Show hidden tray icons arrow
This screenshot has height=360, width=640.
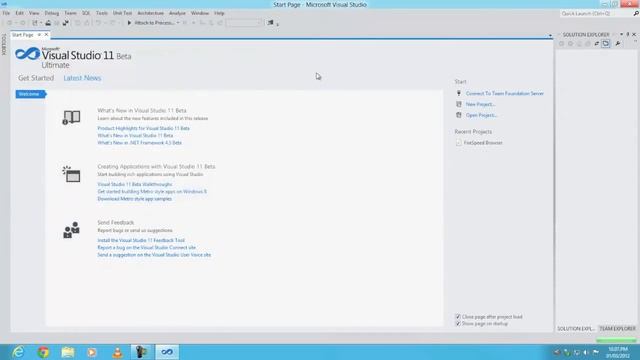click(557, 352)
